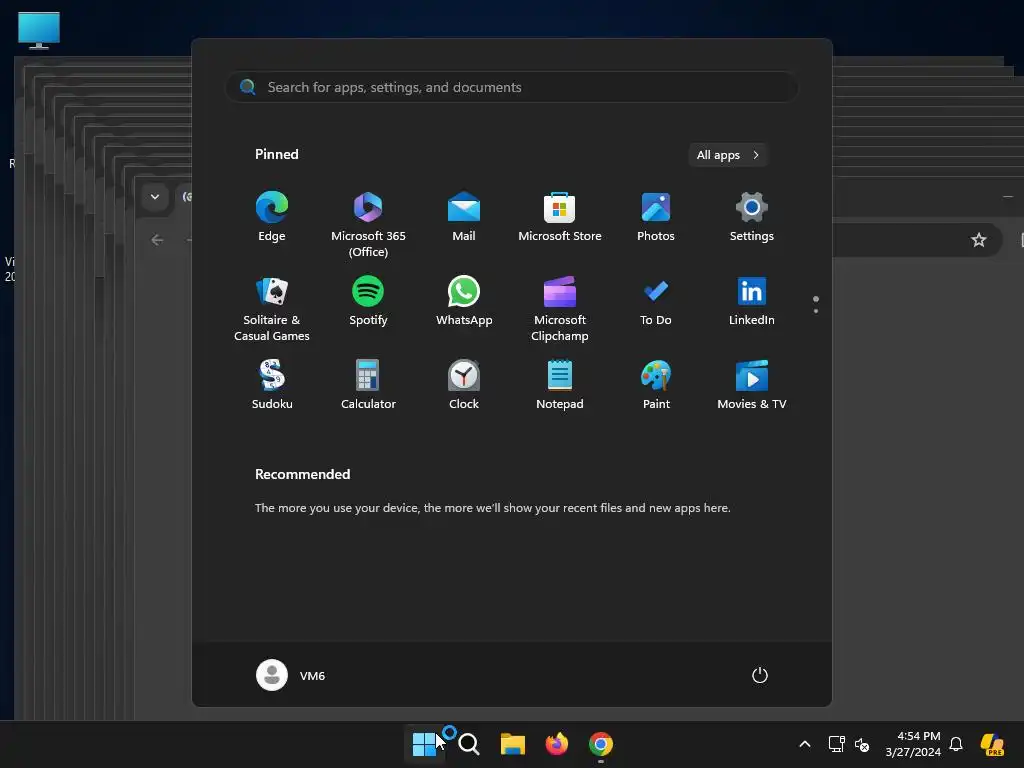The width and height of the screenshot is (1024, 768).
Task: Click the Power button in Start menu
Action: (760, 675)
